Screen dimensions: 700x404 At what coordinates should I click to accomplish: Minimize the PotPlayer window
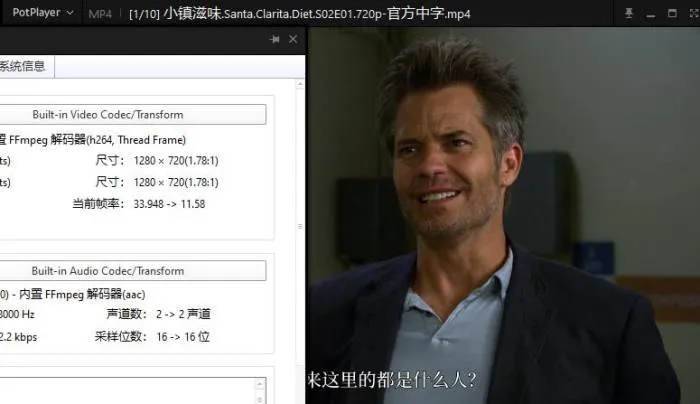click(x=650, y=14)
